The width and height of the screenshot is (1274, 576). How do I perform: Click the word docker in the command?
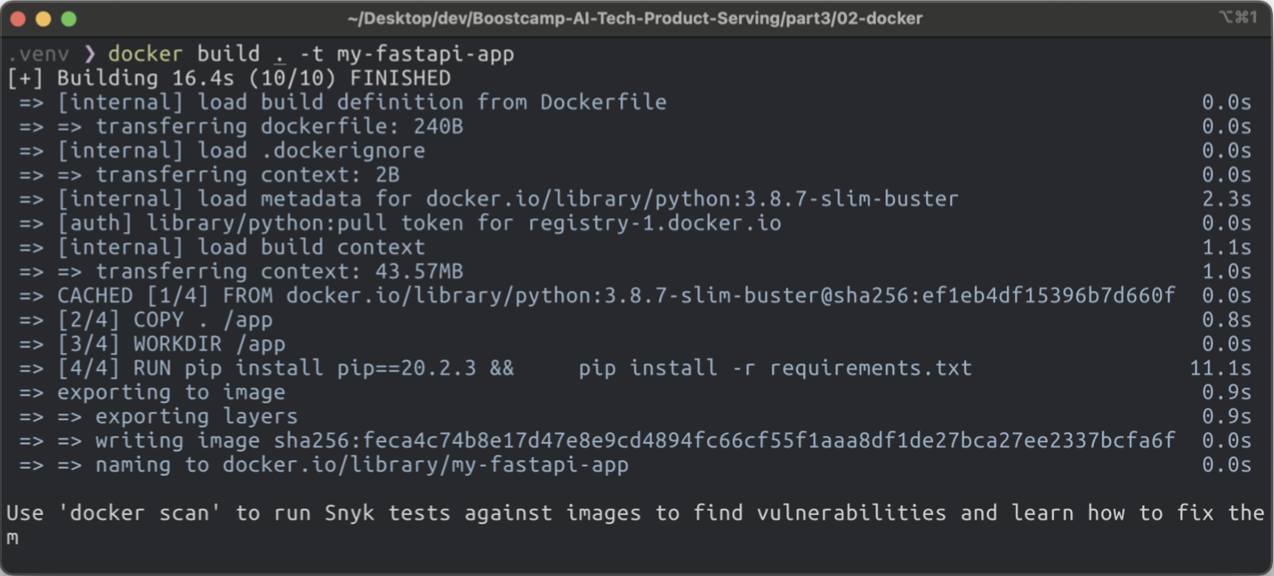146,54
